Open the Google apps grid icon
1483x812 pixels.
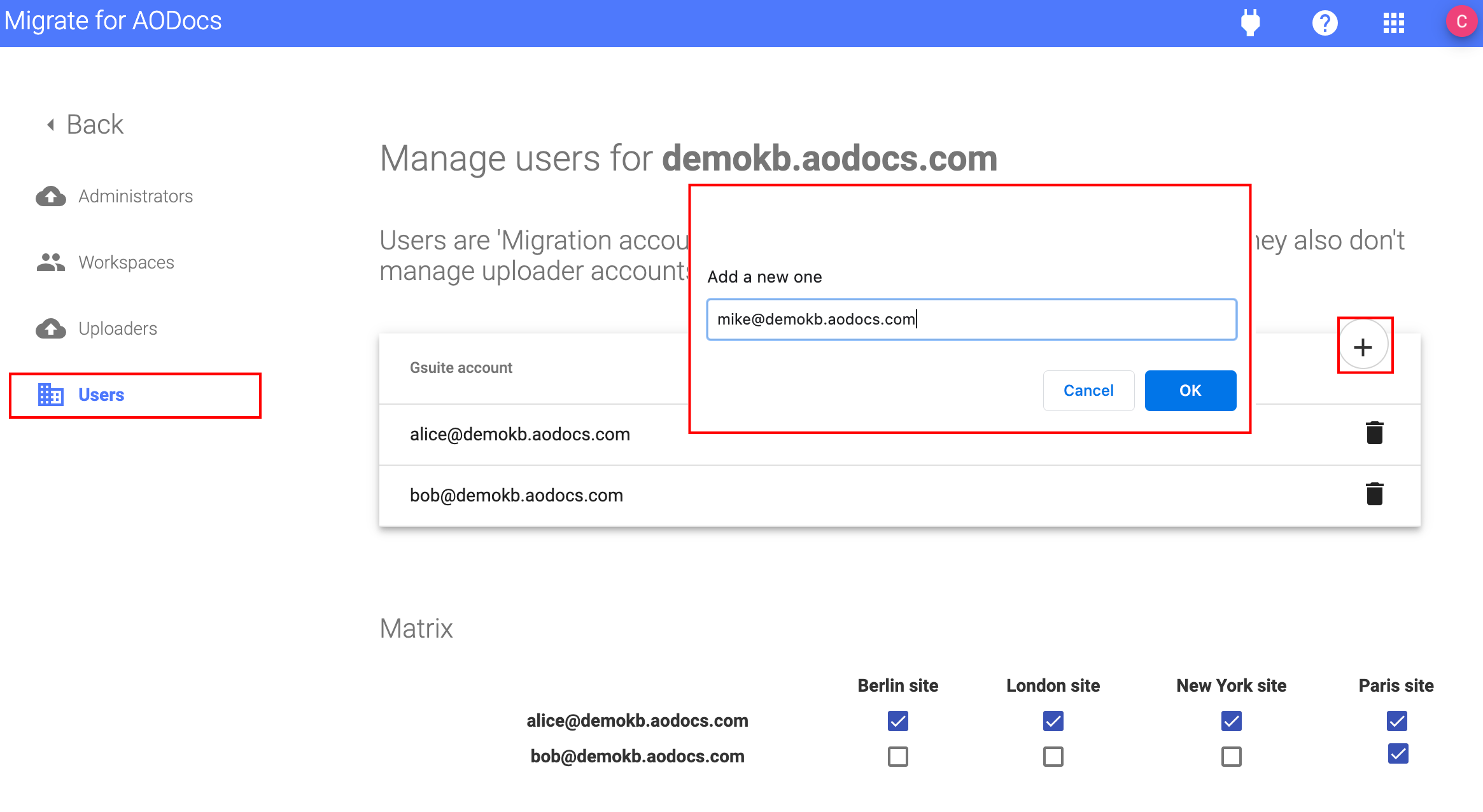pyautogui.click(x=1393, y=24)
